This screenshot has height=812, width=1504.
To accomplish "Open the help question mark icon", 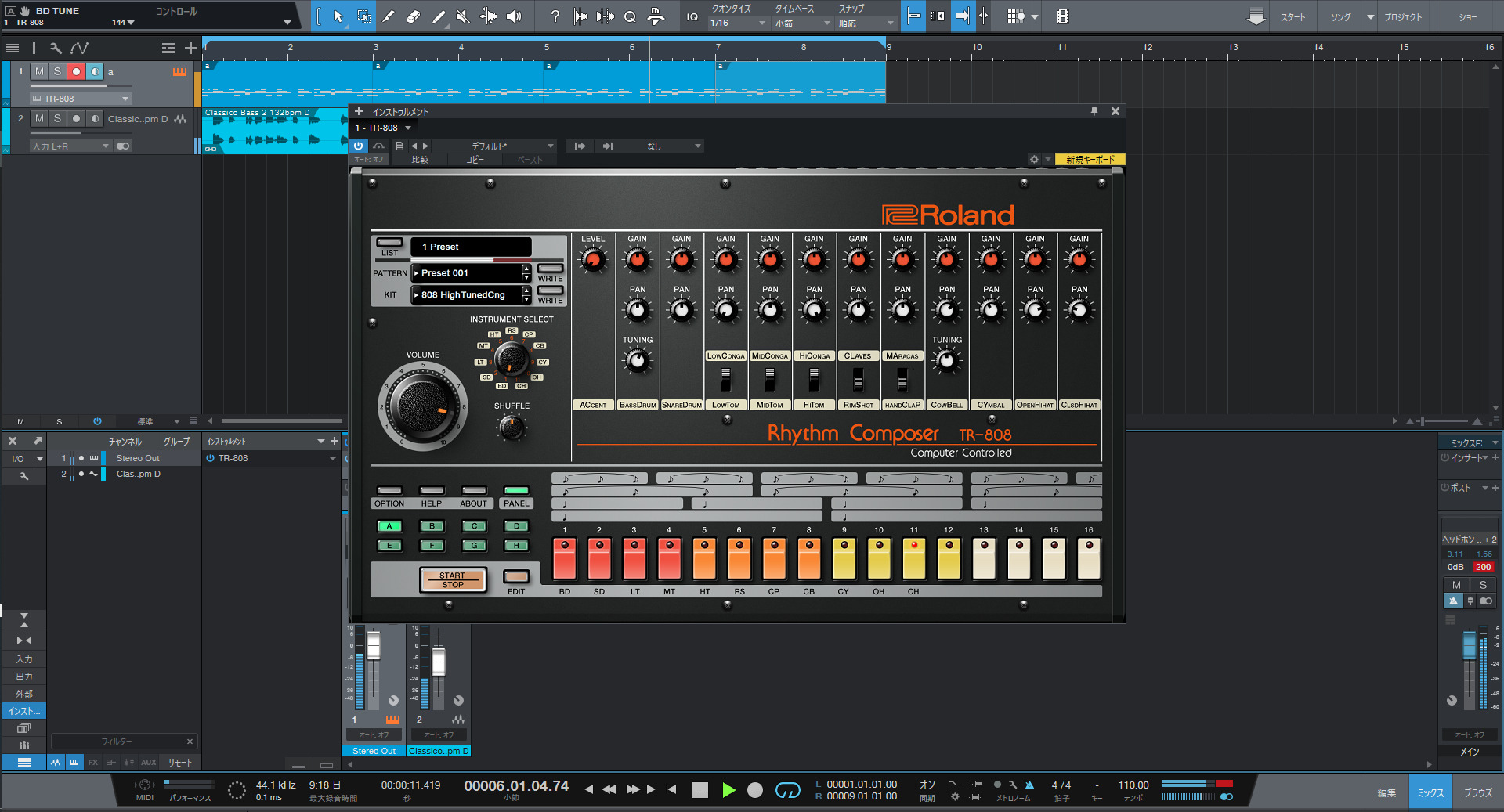I will point(555,16).
